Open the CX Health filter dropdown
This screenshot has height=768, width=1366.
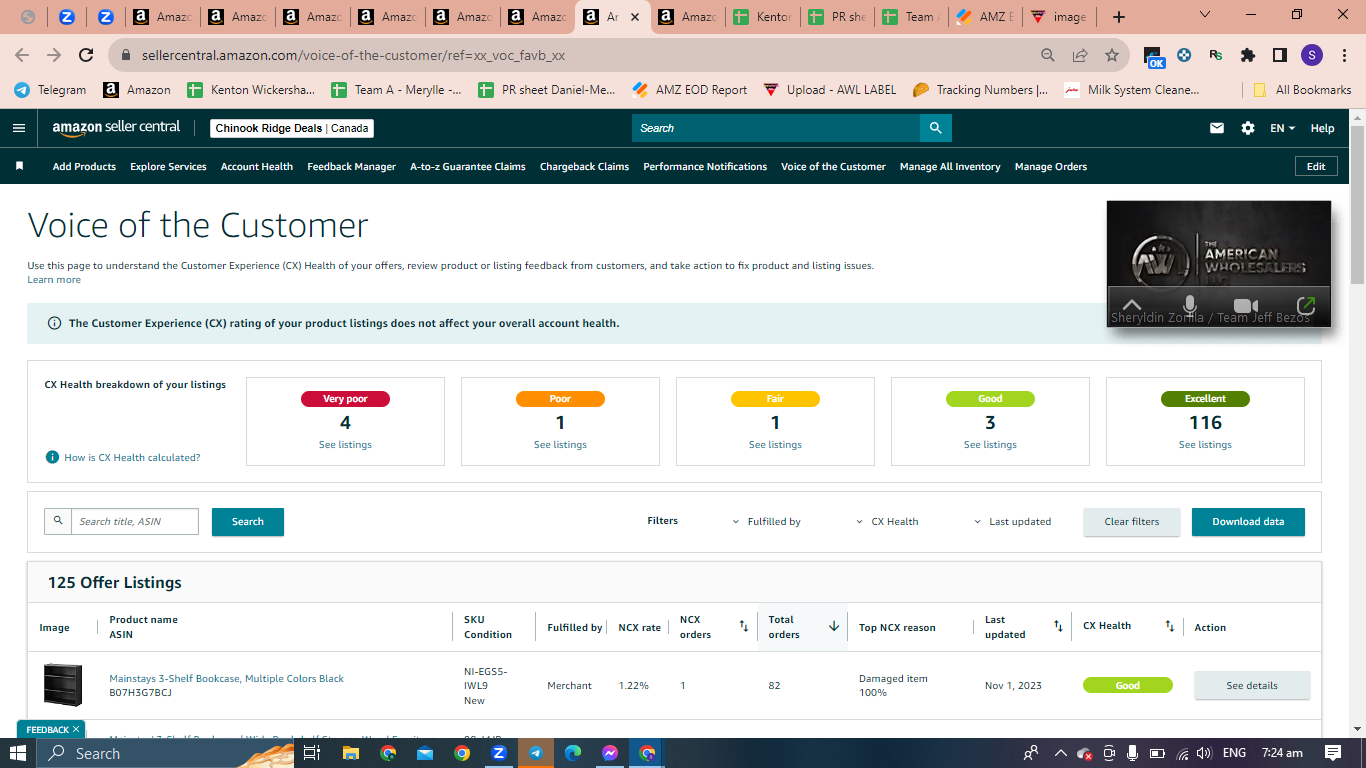(887, 521)
